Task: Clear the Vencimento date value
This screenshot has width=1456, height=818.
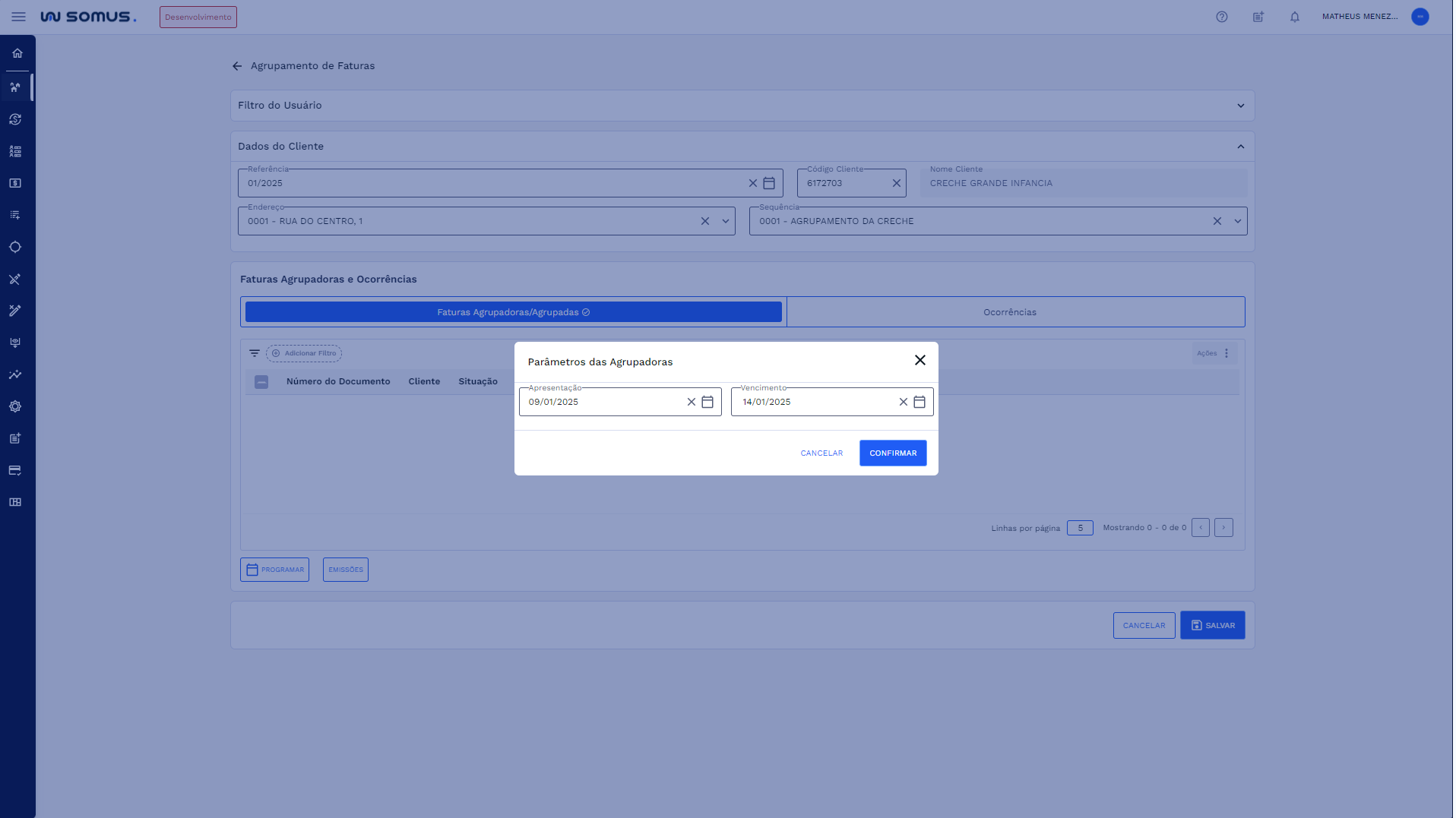Action: tap(903, 402)
